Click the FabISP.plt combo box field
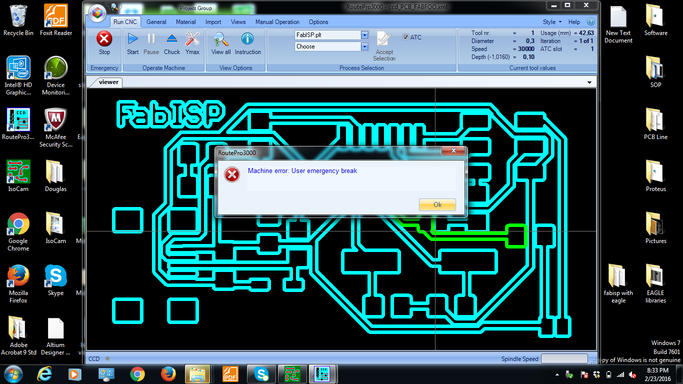 (x=328, y=35)
